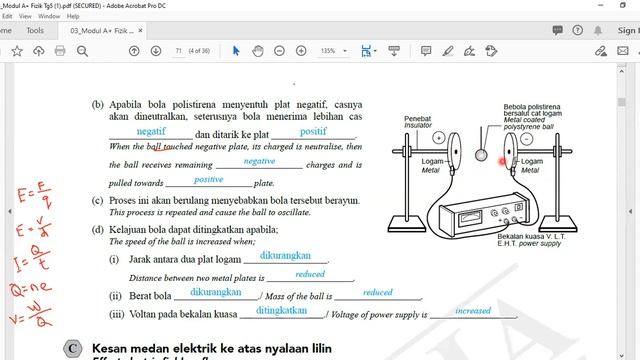Click the blue answer 'positif'
640x360 pixels.
click(313, 131)
